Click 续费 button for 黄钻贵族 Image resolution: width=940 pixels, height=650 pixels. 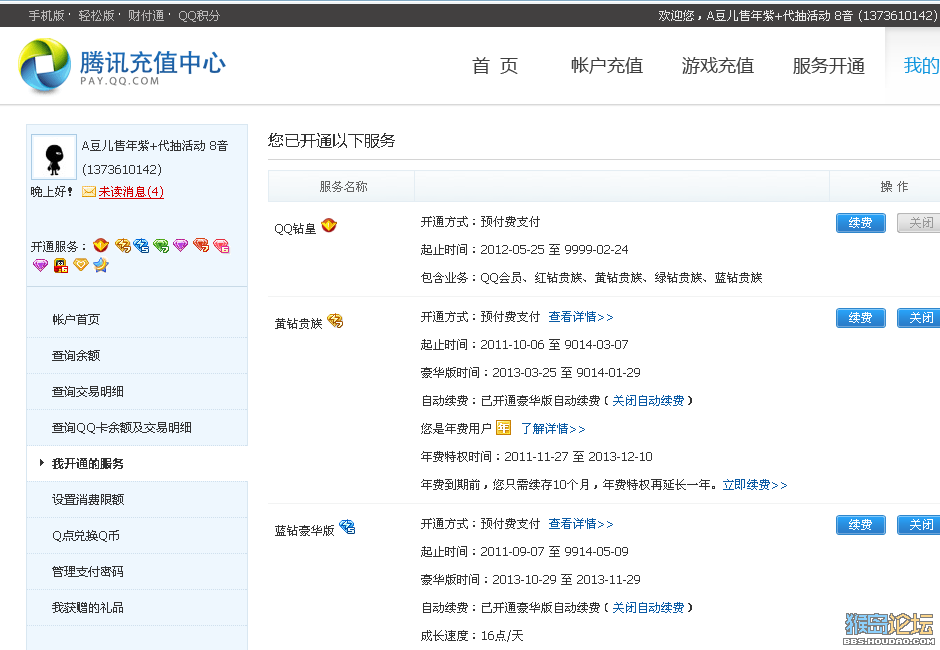860,318
